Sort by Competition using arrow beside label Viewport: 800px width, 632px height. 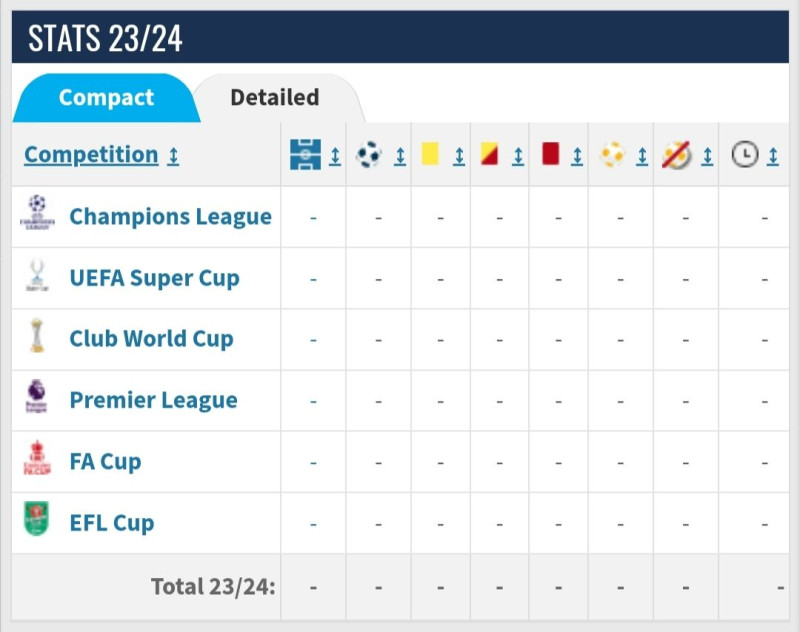(173, 156)
